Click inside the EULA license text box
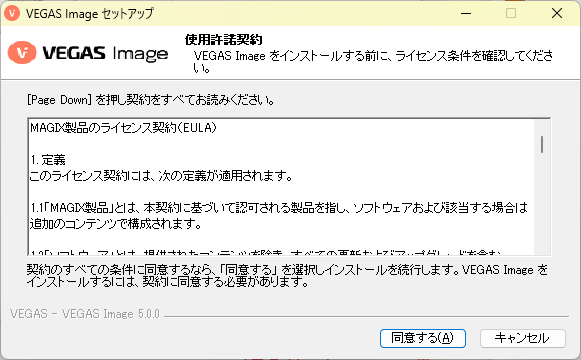The width and height of the screenshot is (581, 360). [x=289, y=187]
